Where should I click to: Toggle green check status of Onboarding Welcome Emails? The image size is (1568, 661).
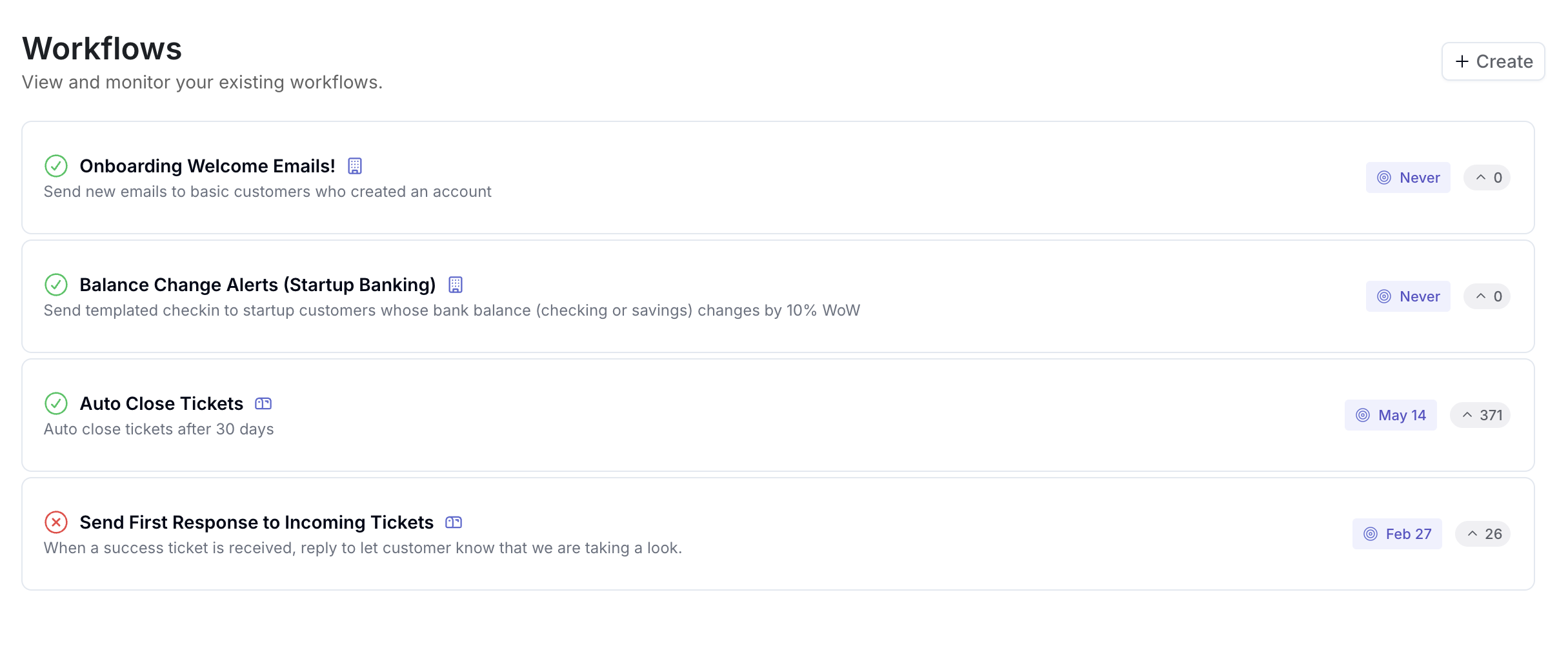[56, 166]
